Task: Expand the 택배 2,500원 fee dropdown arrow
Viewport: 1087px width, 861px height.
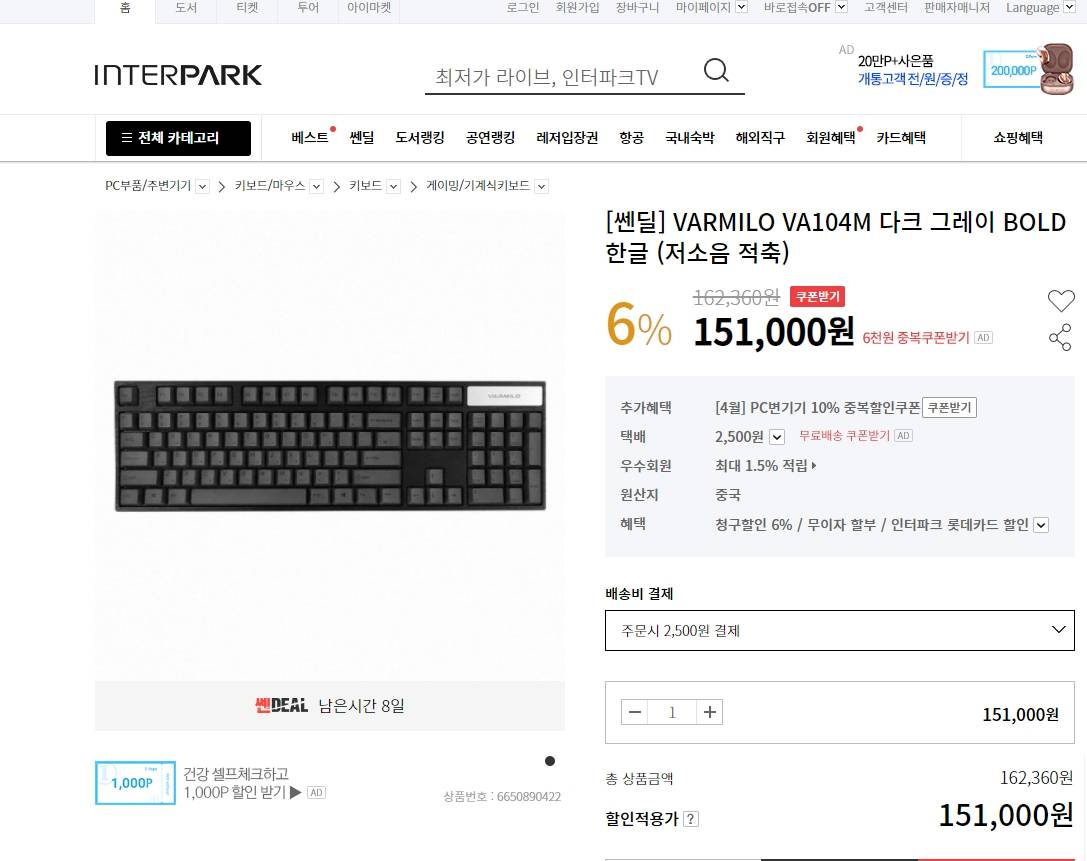Action: pyautogui.click(x=777, y=437)
